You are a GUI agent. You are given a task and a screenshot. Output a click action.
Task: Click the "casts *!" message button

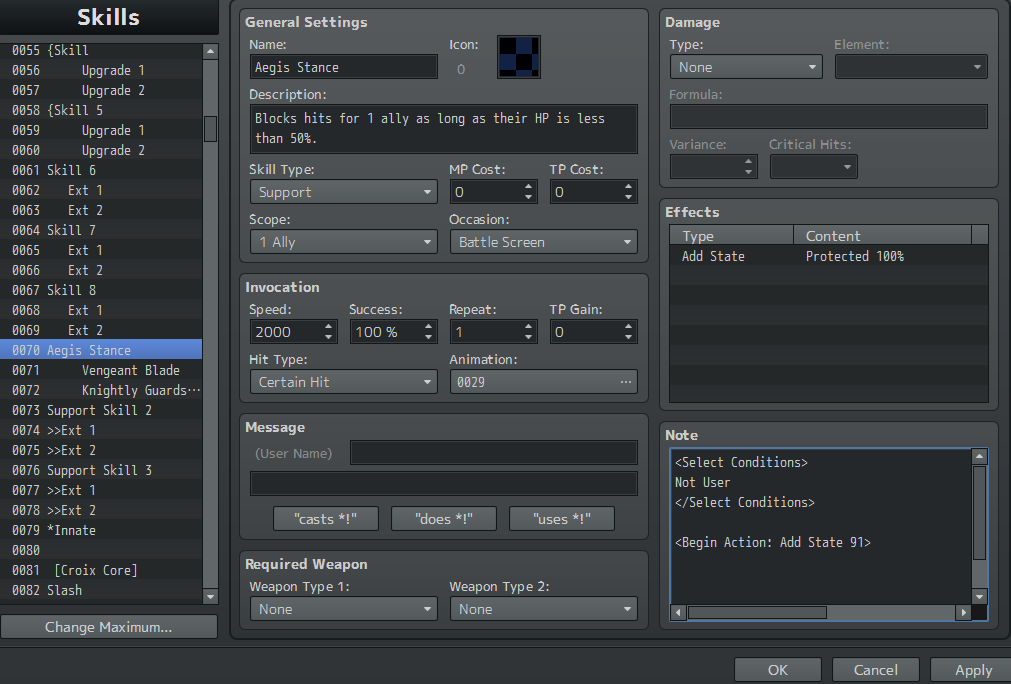[326, 518]
